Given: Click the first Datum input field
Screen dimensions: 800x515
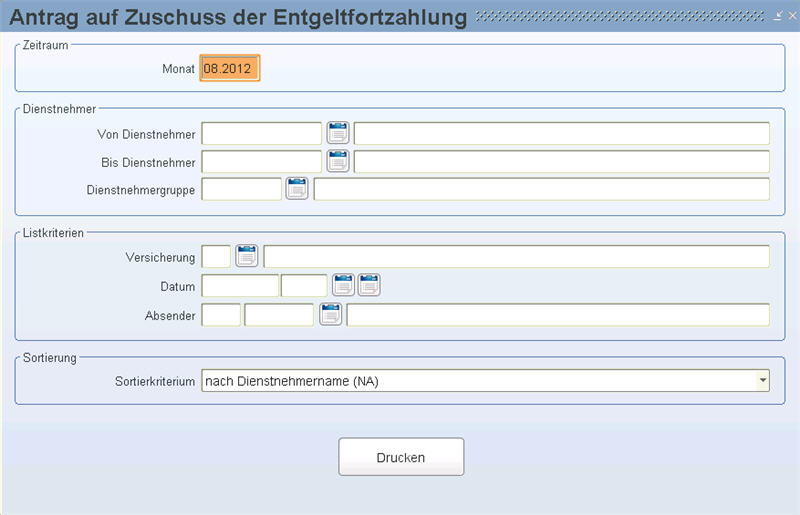Looking at the screenshot, I should [x=240, y=286].
